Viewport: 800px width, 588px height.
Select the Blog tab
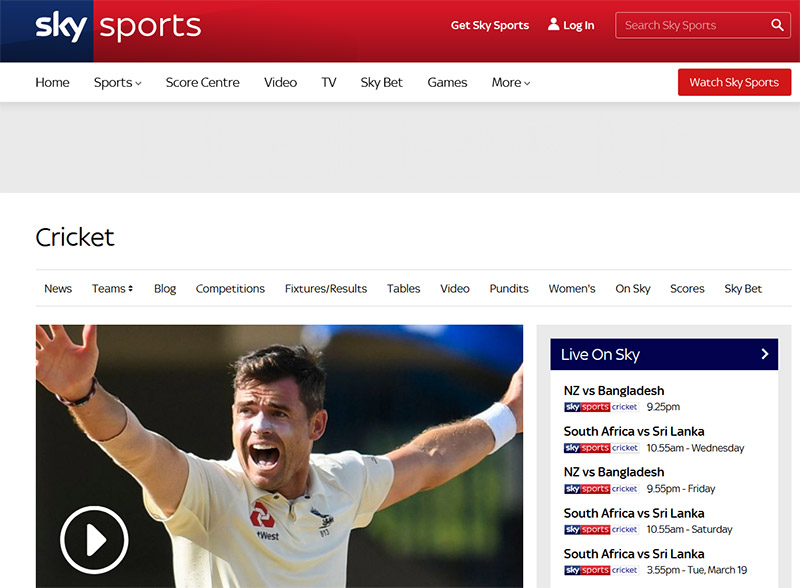165,288
